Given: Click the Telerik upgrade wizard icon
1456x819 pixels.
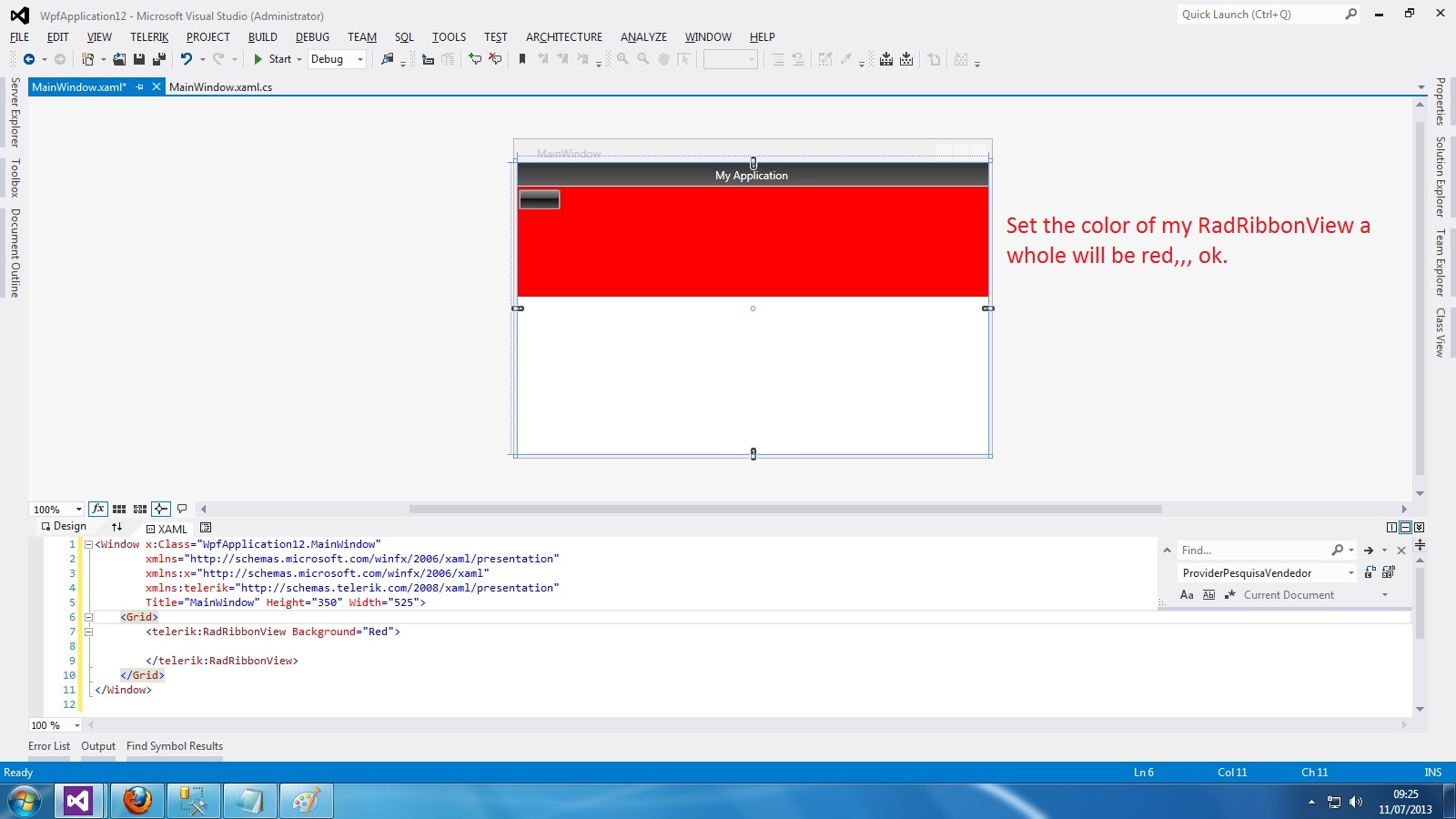Looking at the screenshot, I should 886,59.
